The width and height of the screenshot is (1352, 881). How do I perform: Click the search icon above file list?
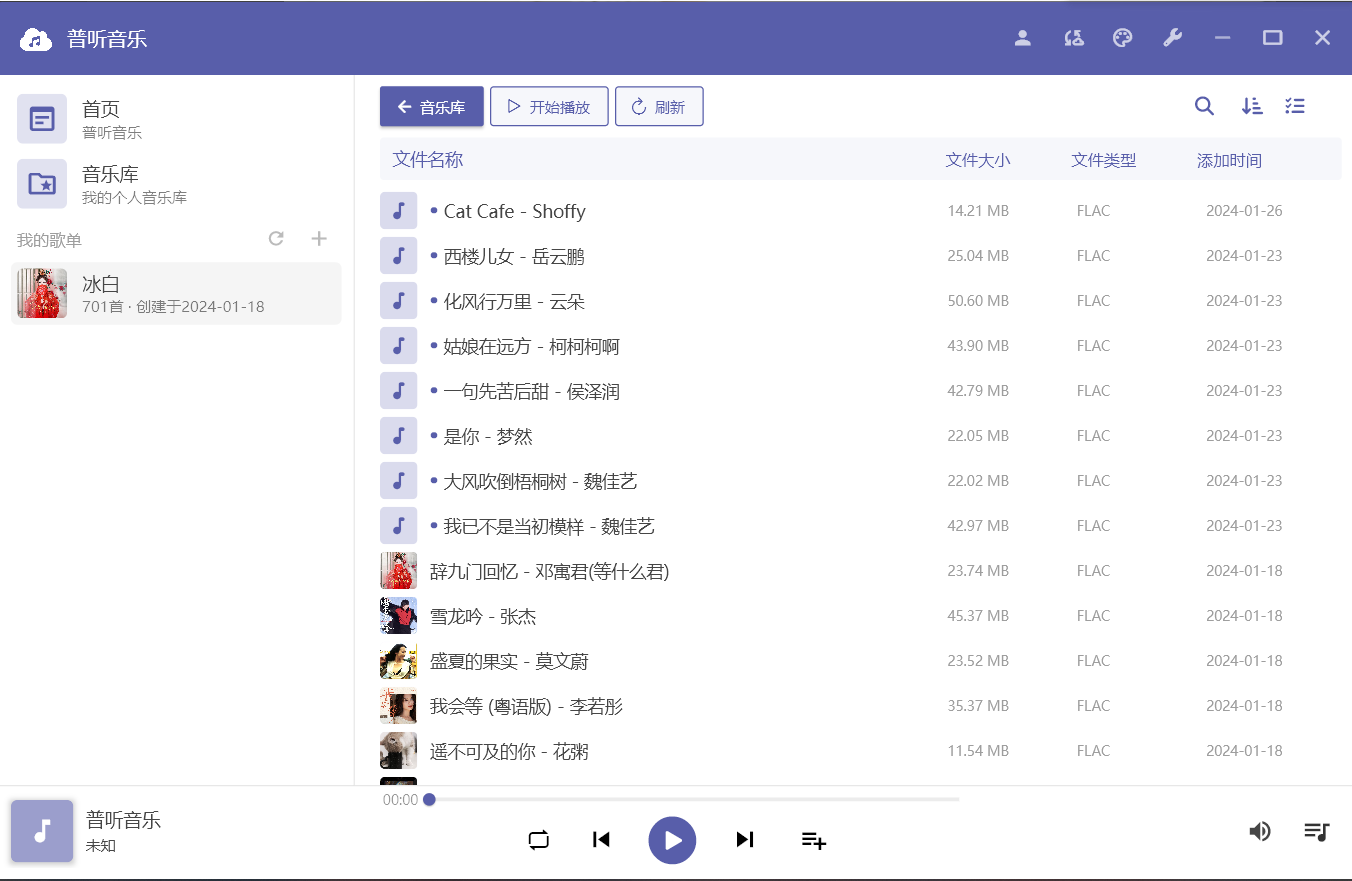tap(1204, 106)
